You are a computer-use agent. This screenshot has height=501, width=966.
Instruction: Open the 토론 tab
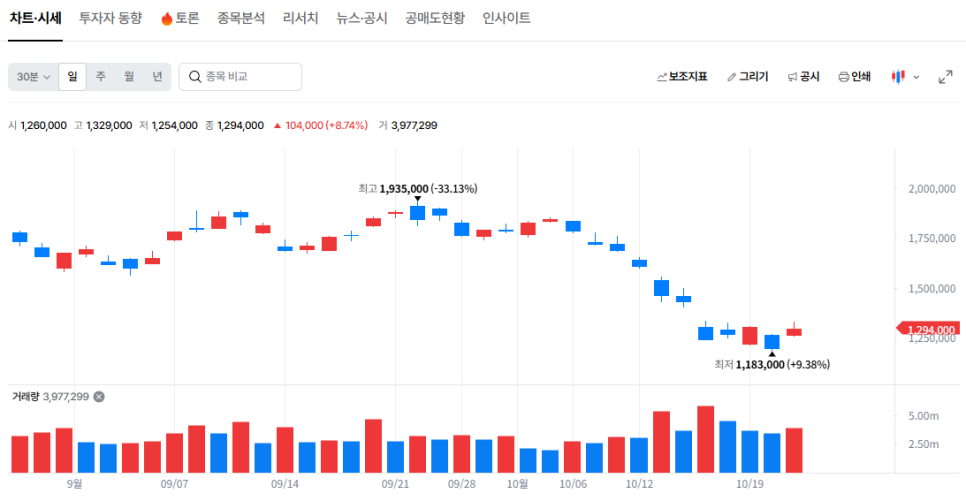tap(180, 18)
